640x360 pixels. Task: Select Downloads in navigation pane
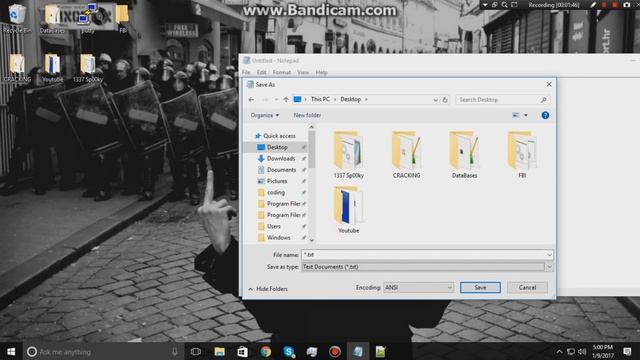coord(281,158)
